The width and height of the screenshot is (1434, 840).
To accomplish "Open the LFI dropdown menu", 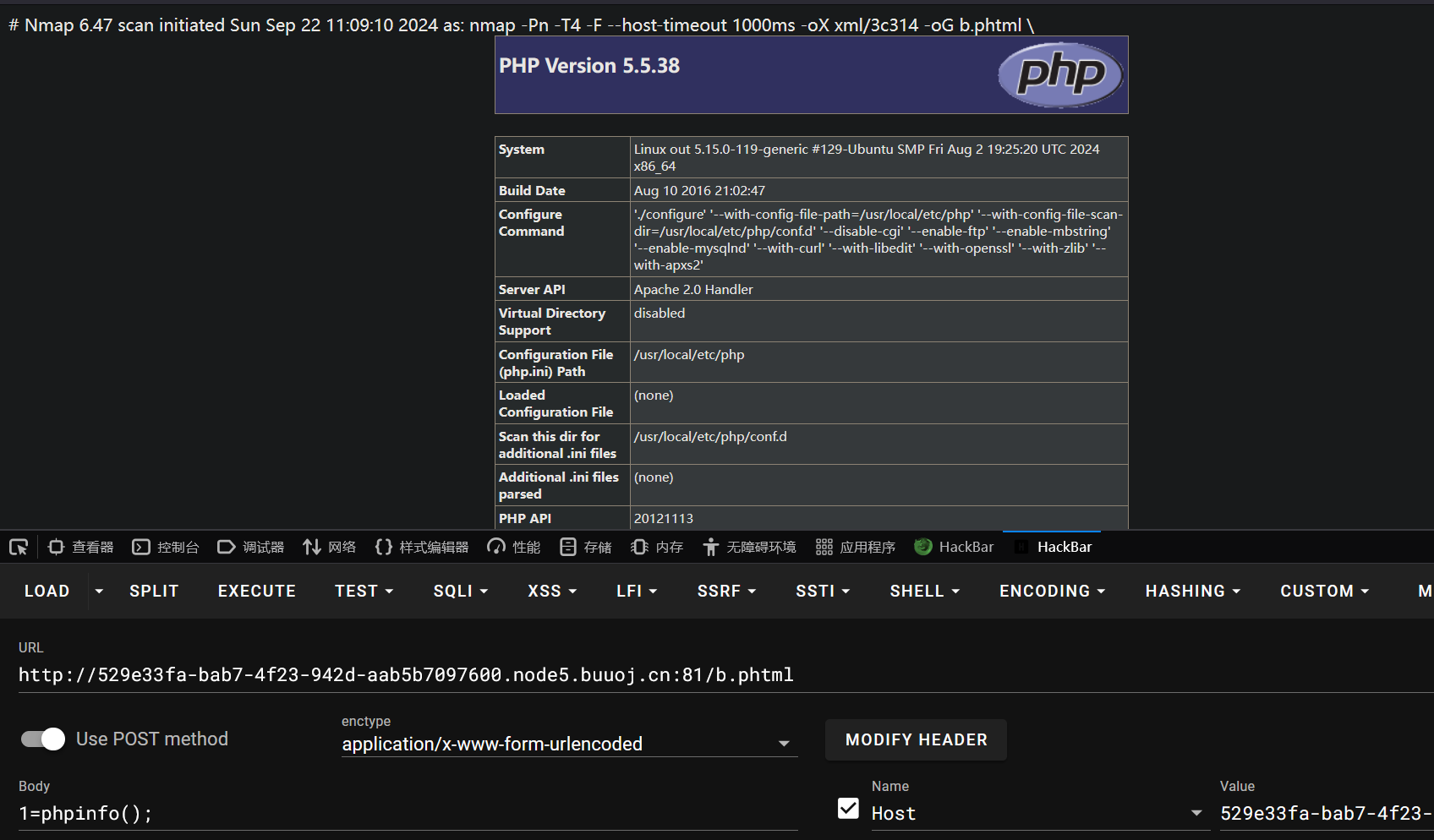I will (x=637, y=591).
